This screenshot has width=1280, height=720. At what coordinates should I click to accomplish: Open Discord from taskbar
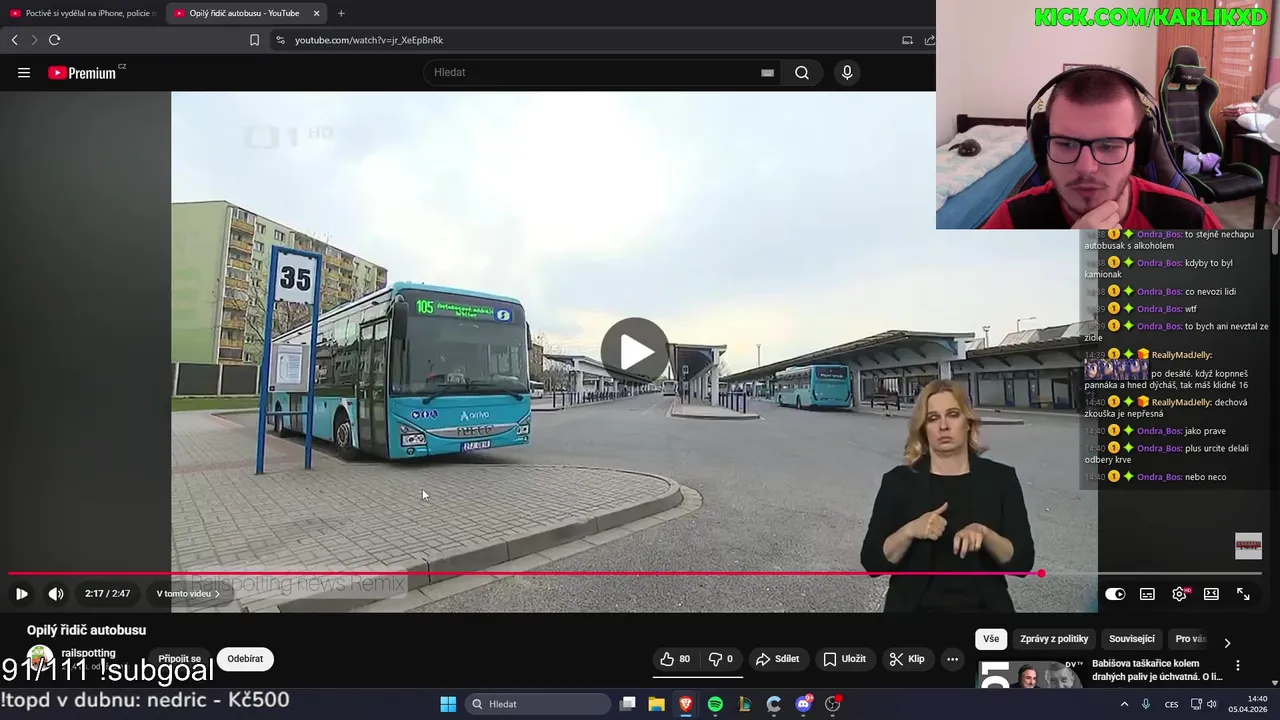coord(803,704)
